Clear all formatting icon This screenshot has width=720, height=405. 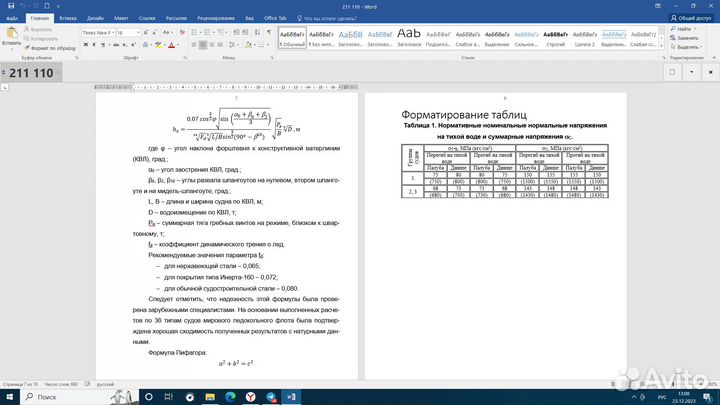[x=182, y=33]
